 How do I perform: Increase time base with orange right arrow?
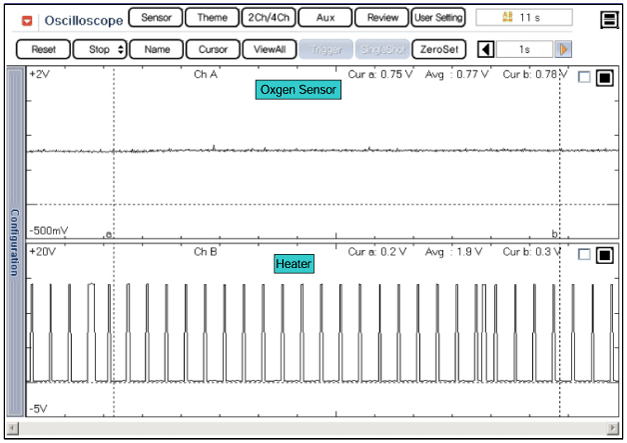[x=564, y=49]
